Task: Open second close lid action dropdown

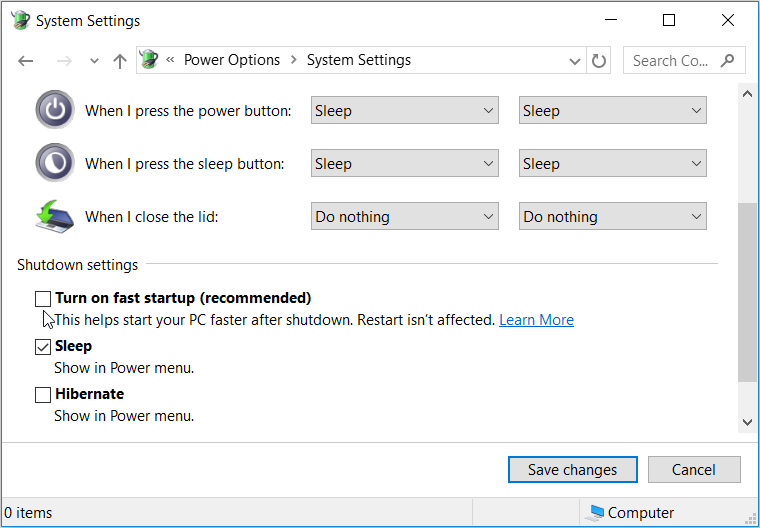Action: pyautogui.click(x=612, y=217)
